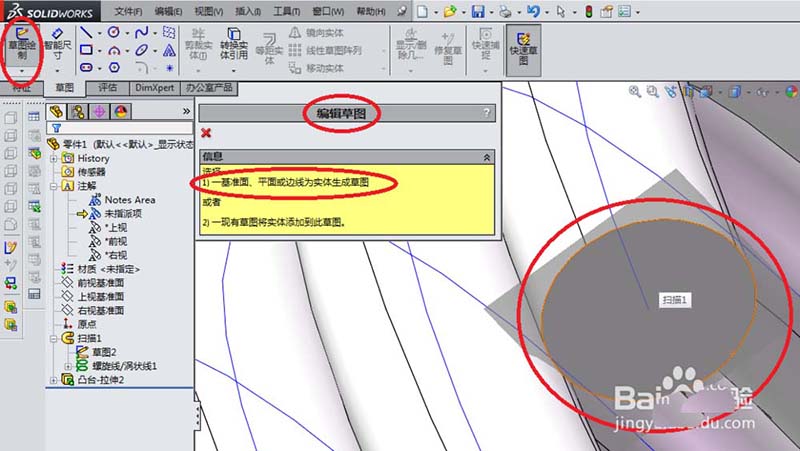
Task: Open the Circle tool dropdown arrow
Action: click(127, 33)
